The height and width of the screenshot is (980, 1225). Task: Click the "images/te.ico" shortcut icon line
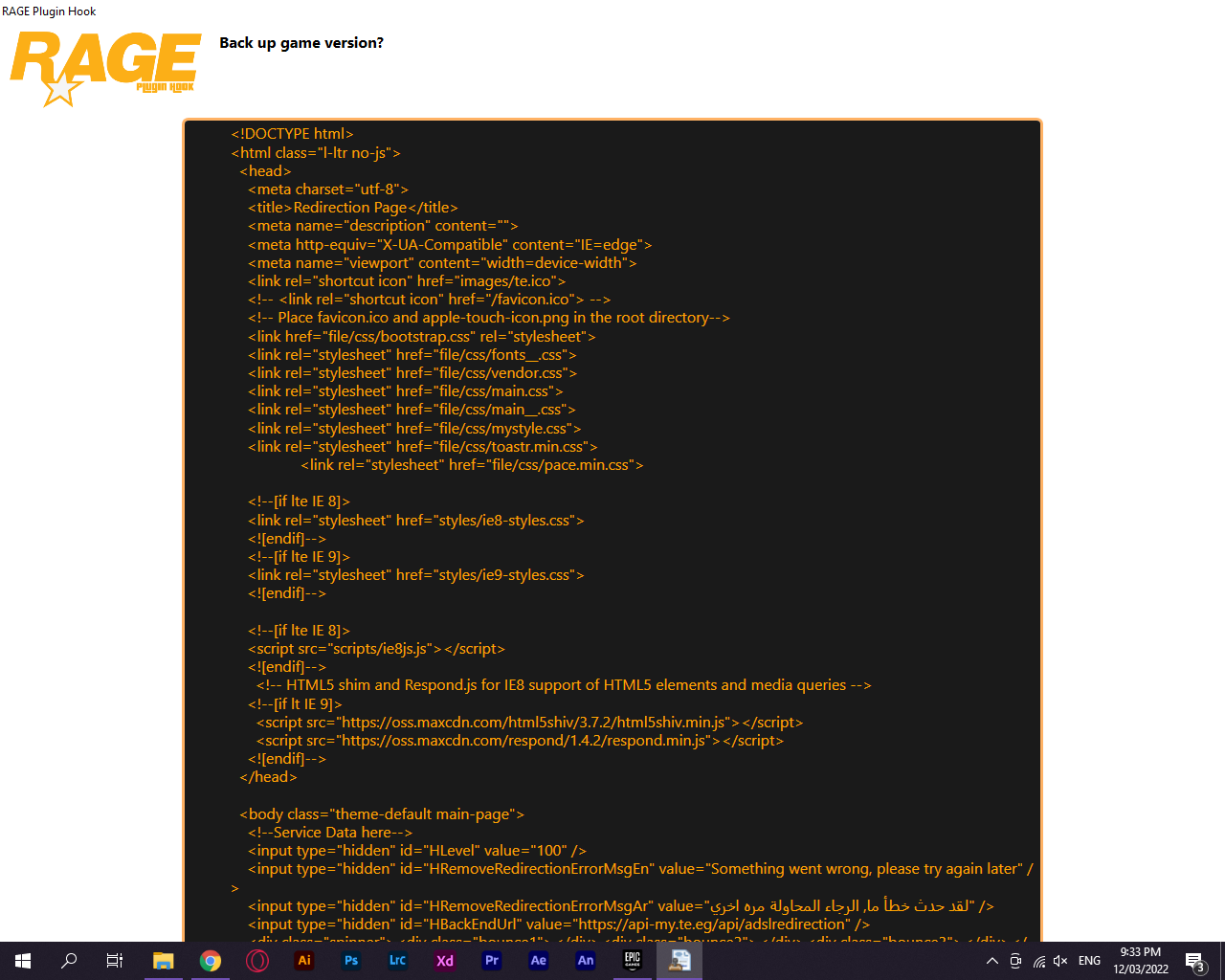click(x=407, y=281)
